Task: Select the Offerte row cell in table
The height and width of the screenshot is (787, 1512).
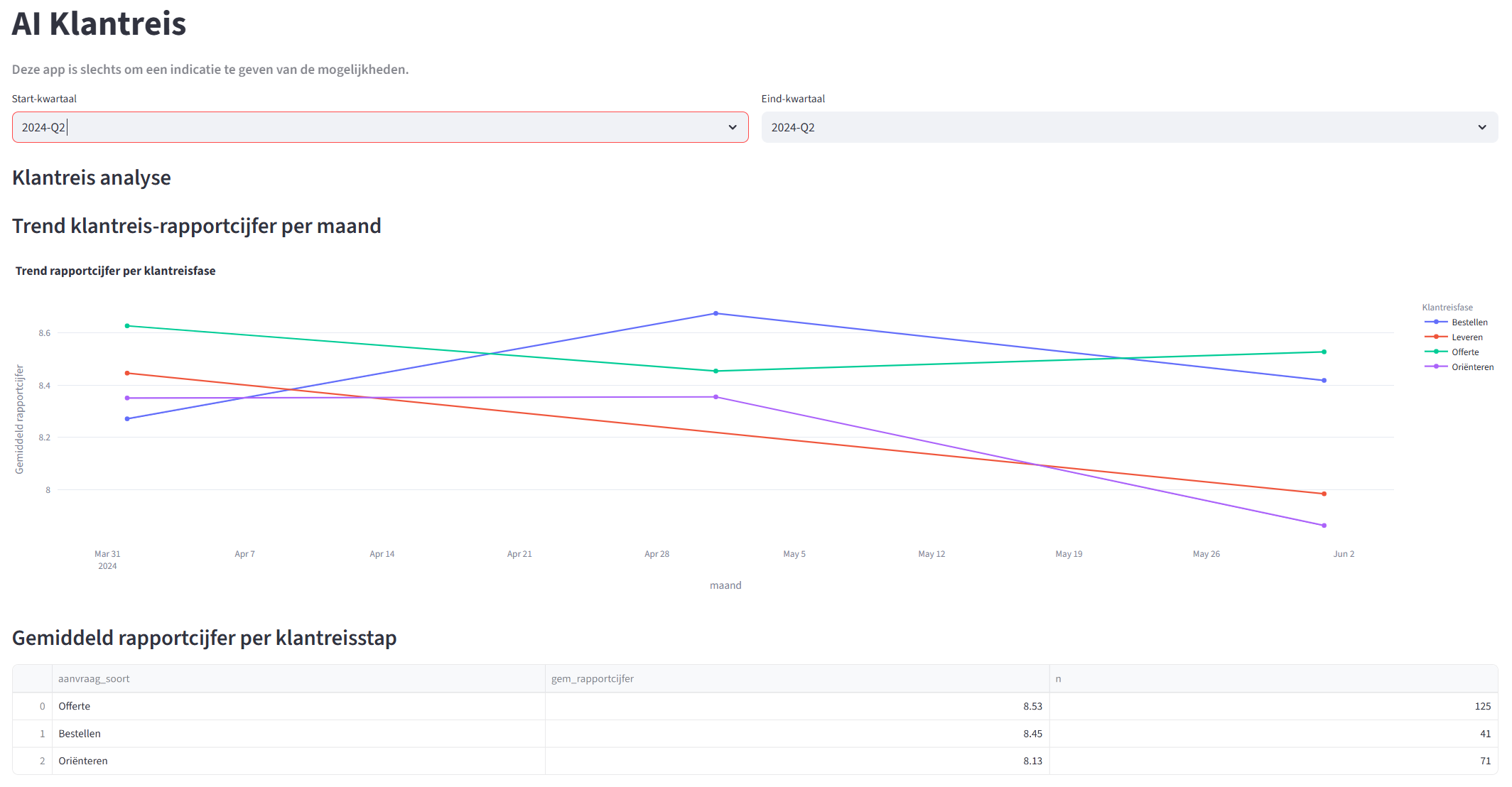Action: click(75, 706)
